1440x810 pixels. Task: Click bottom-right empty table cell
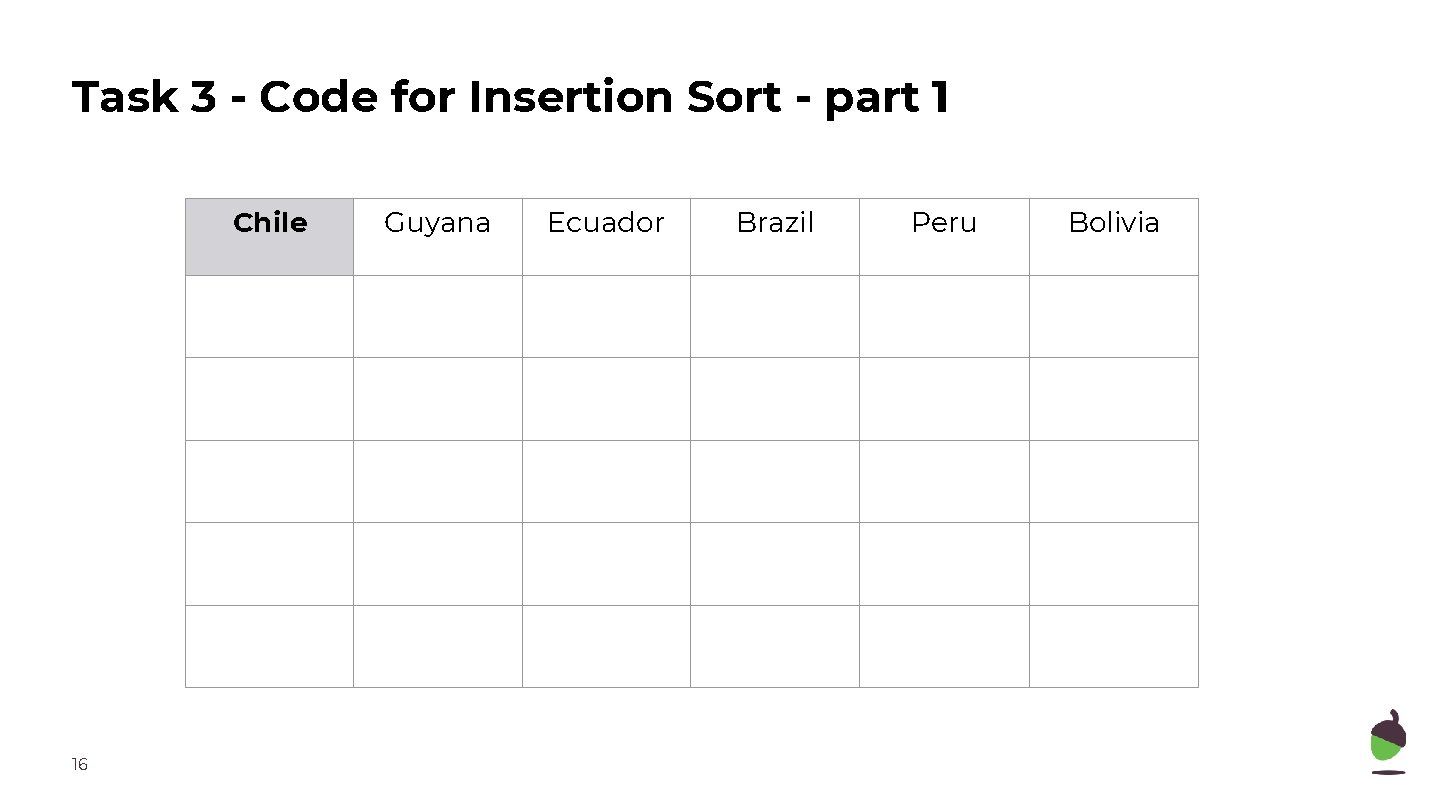pyautogui.click(x=1113, y=646)
